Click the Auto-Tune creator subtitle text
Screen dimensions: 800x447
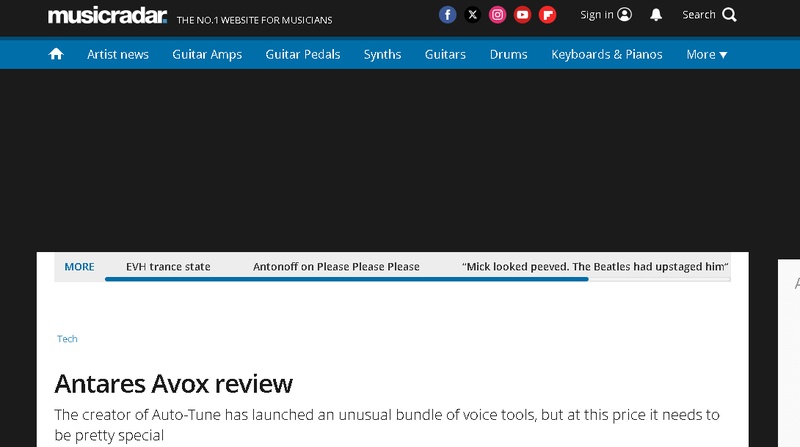[x=387, y=425]
